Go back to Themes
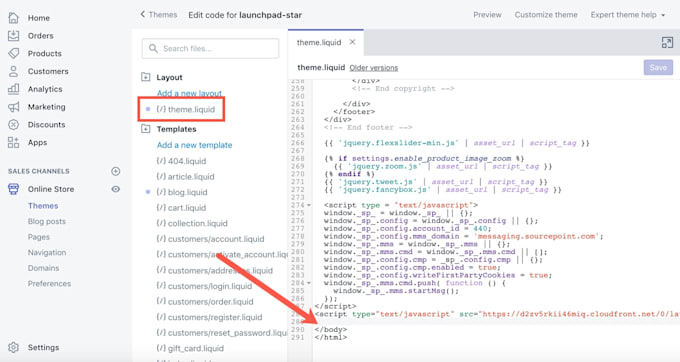This screenshot has height=362, width=680. (x=159, y=15)
